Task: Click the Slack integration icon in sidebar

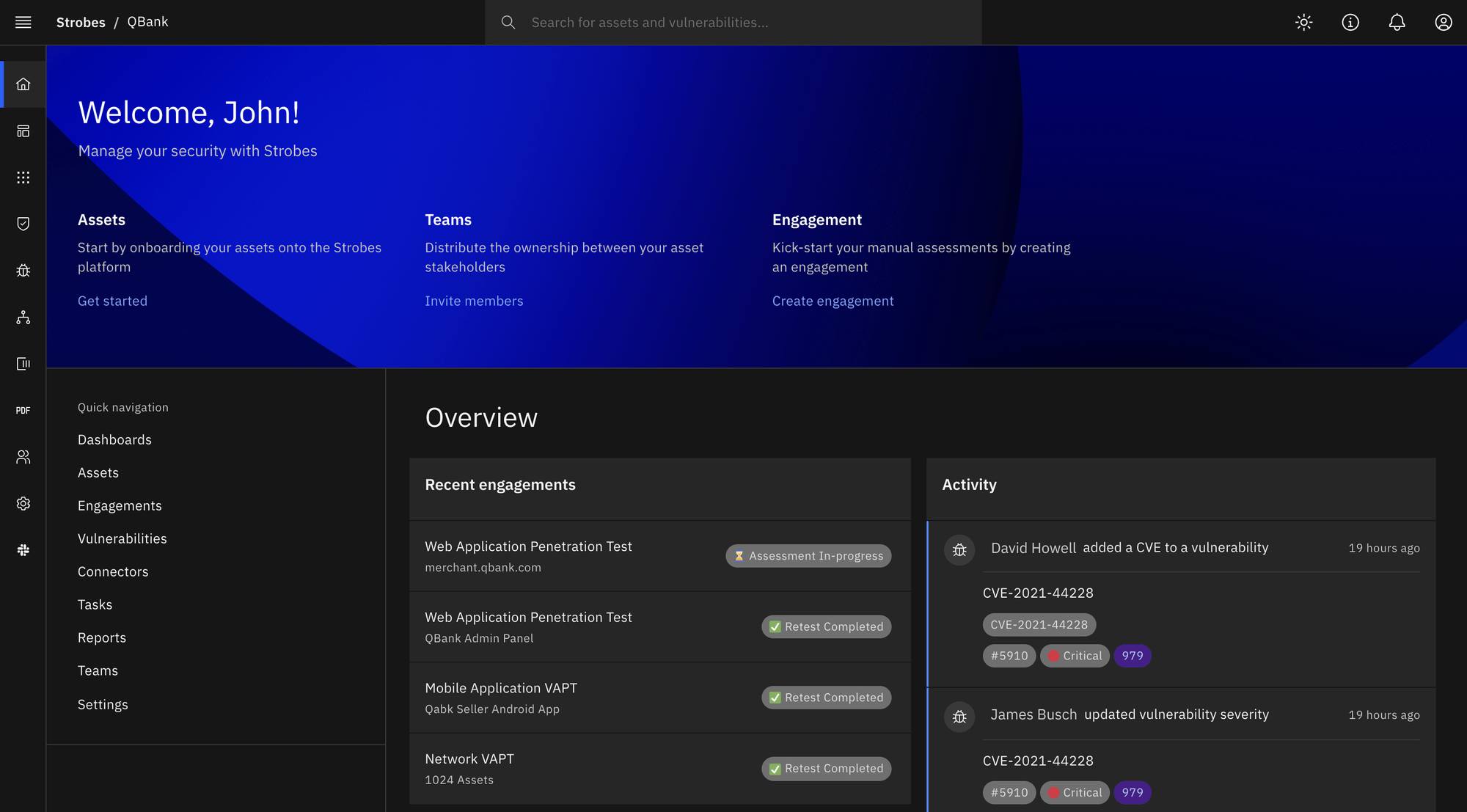Action: pyautogui.click(x=23, y=550)
